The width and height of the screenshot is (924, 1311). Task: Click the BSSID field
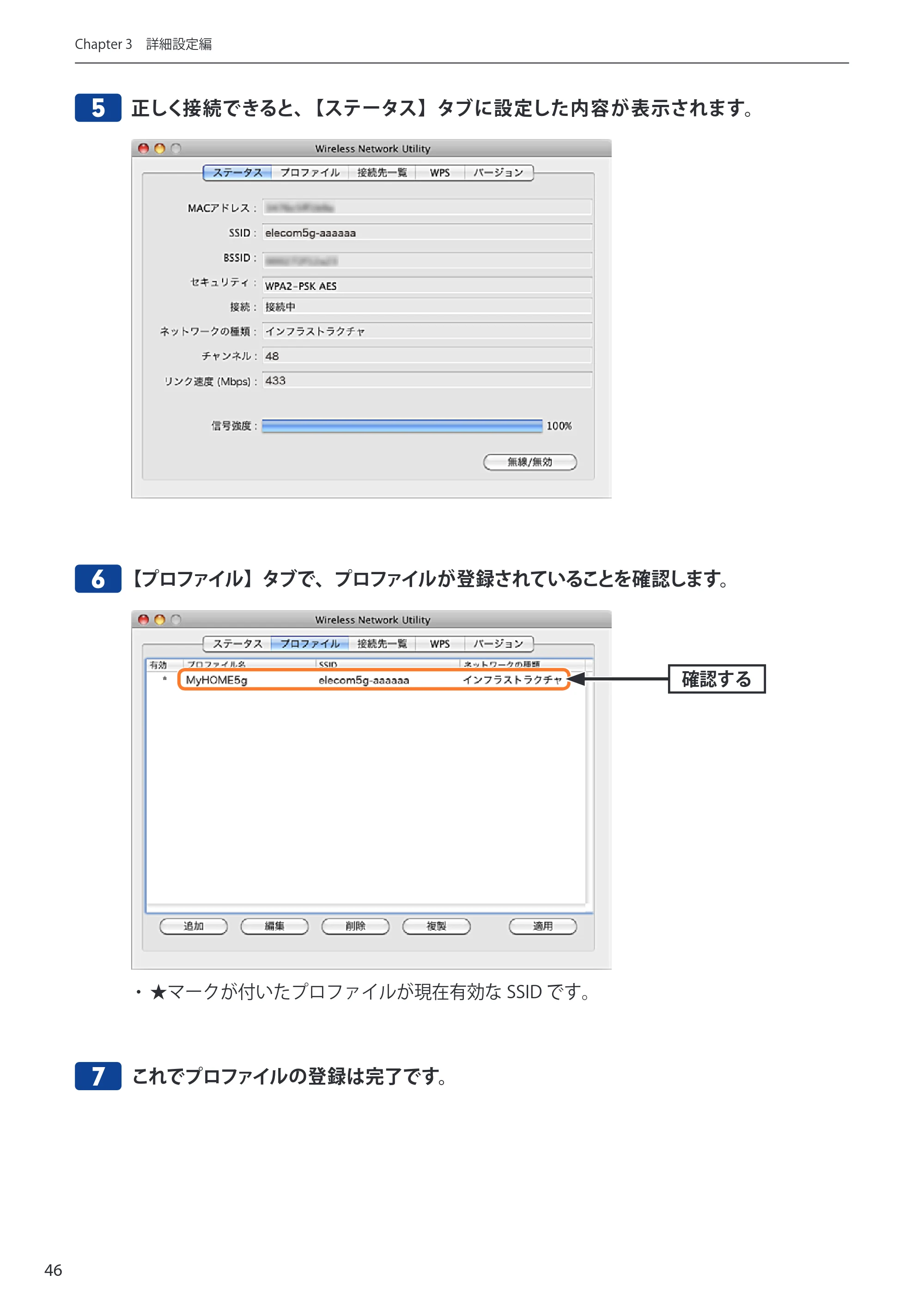[x=426, y=261]
